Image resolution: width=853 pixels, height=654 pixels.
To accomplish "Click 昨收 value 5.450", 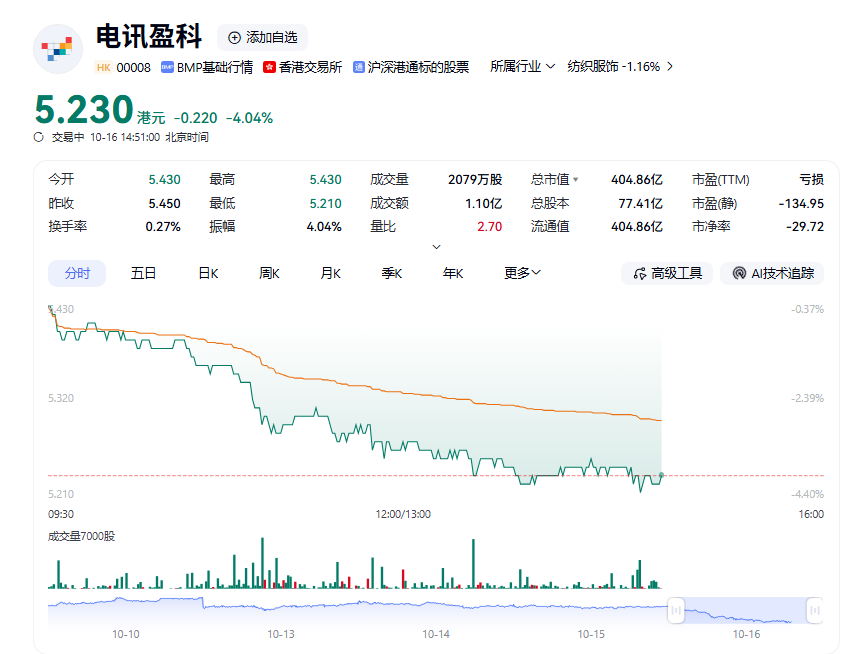I will [164, 203].
